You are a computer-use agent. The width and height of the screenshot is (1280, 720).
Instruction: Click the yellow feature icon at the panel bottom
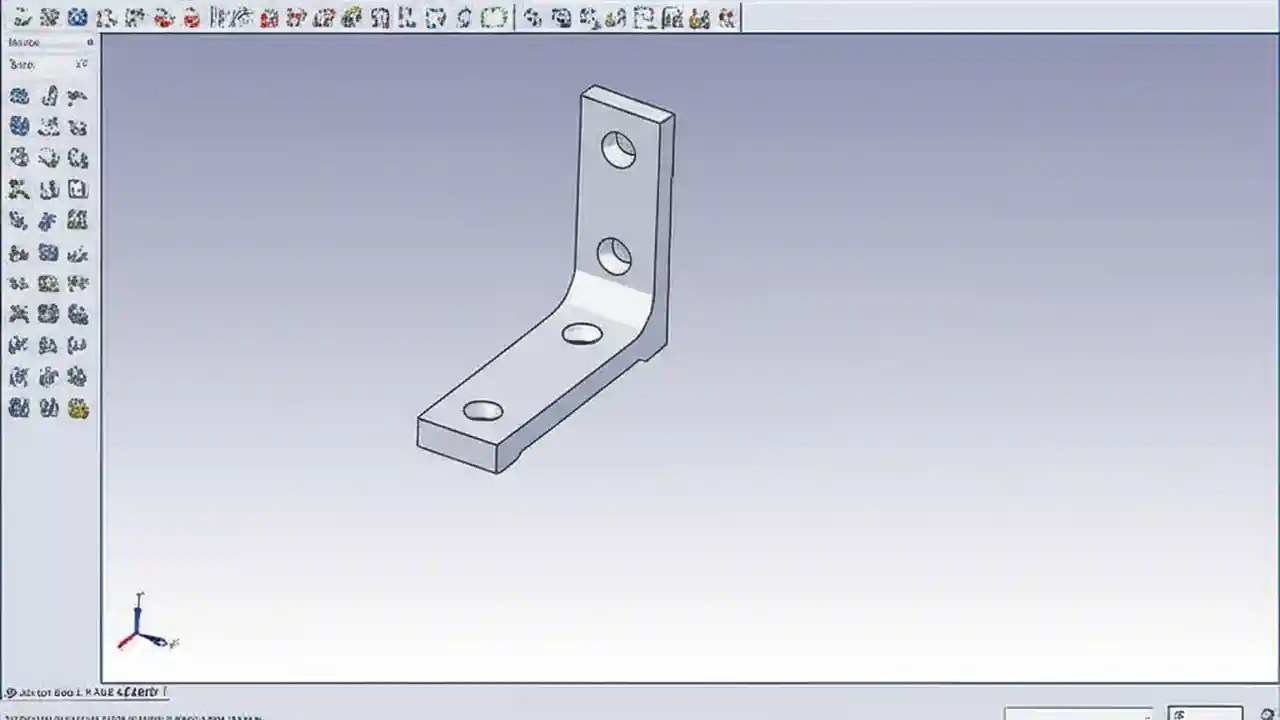(x=78, y=408)
